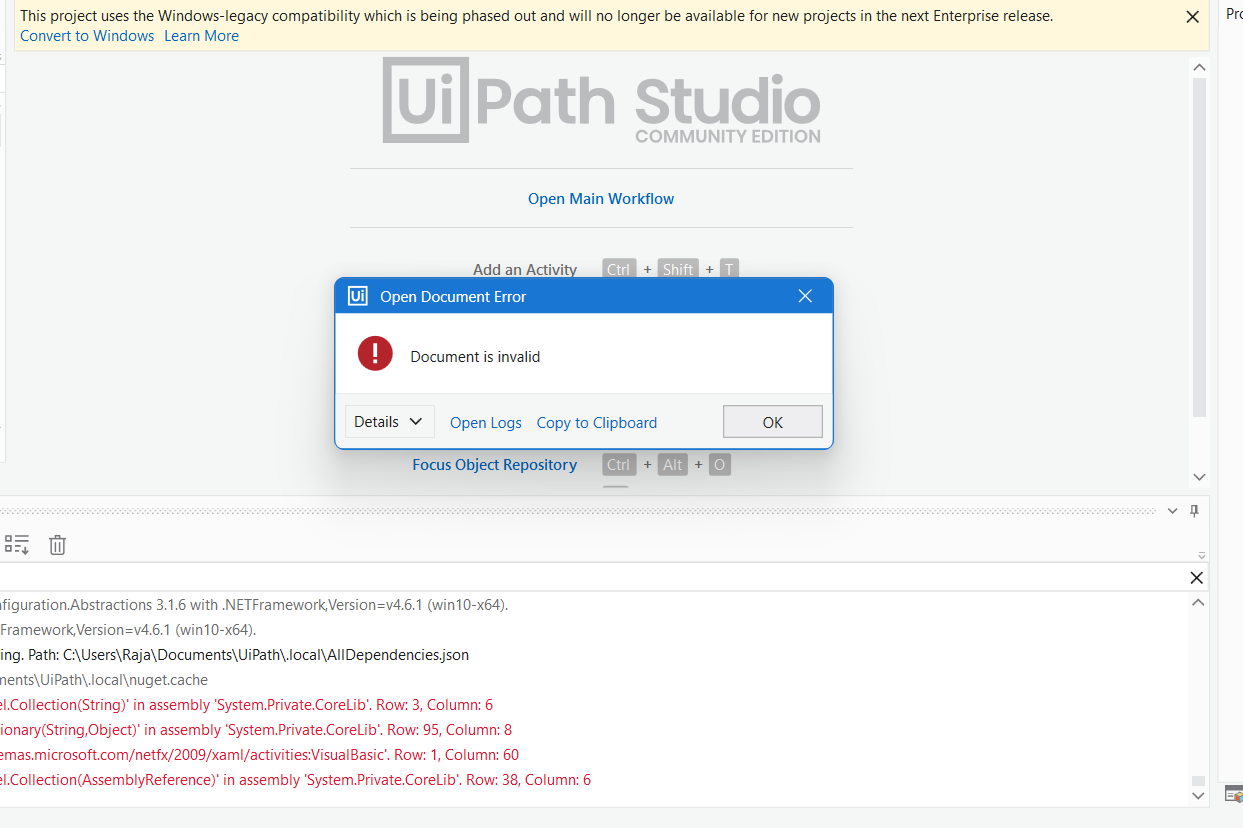The width and height of the screenshot is (1243, 828).
Task: Select the AllDependencies.json path log line
Action: (x=235, y=655)
